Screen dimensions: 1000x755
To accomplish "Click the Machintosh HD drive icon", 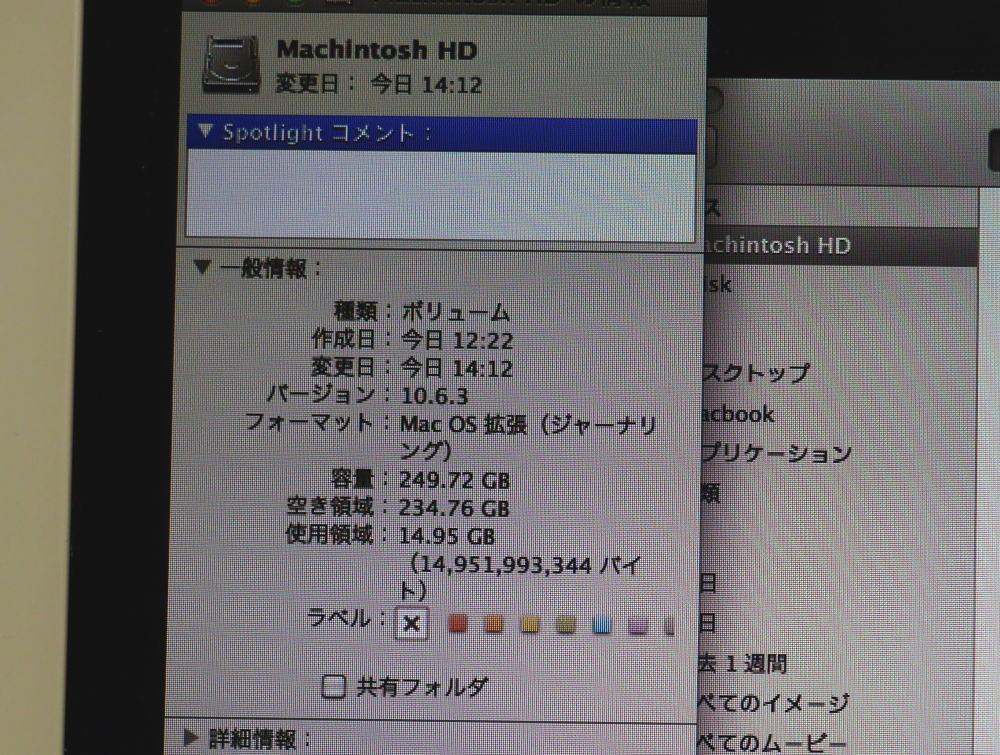I will pyautogui.click(x=231, y=64).
